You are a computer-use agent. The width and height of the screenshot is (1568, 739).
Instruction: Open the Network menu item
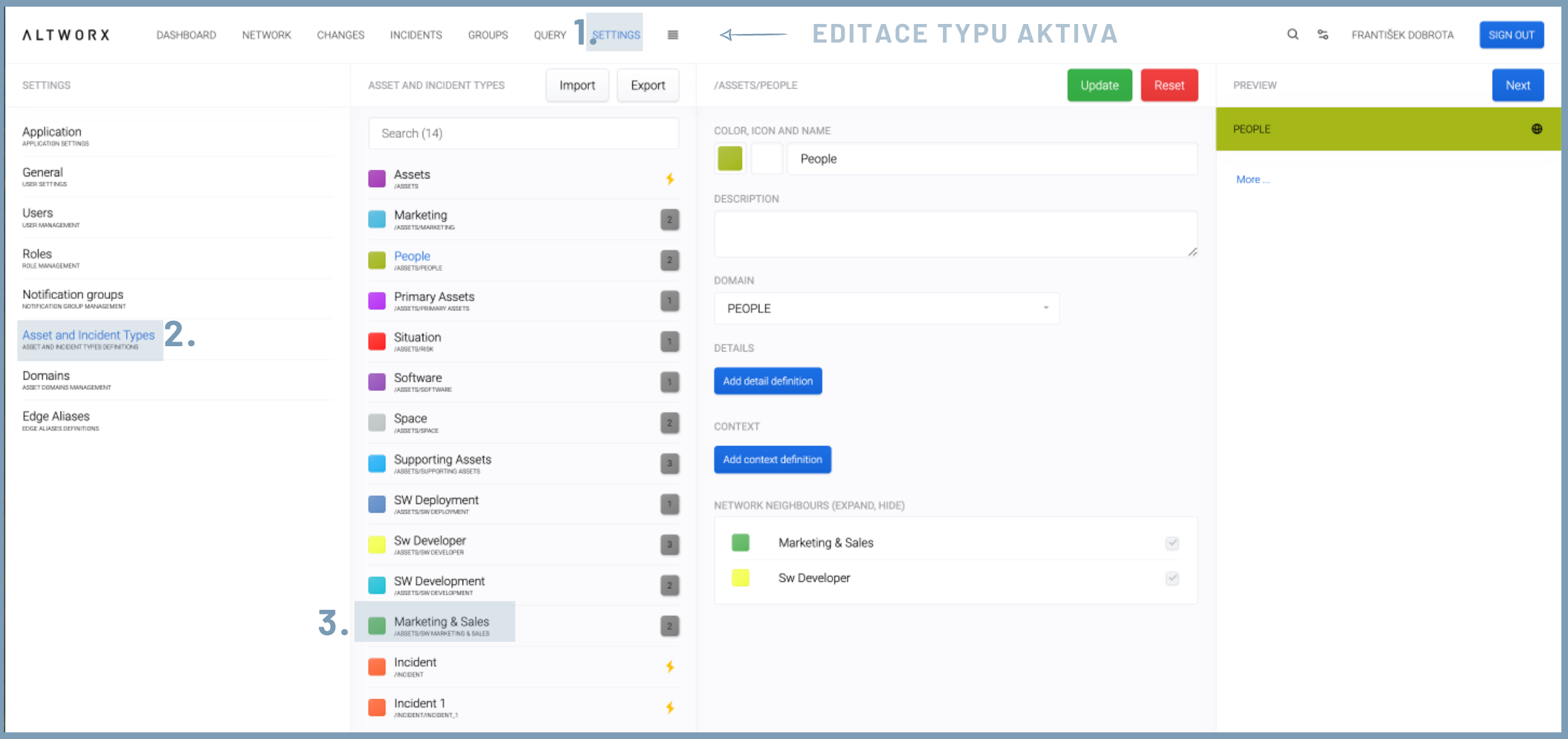pos(266,35)
